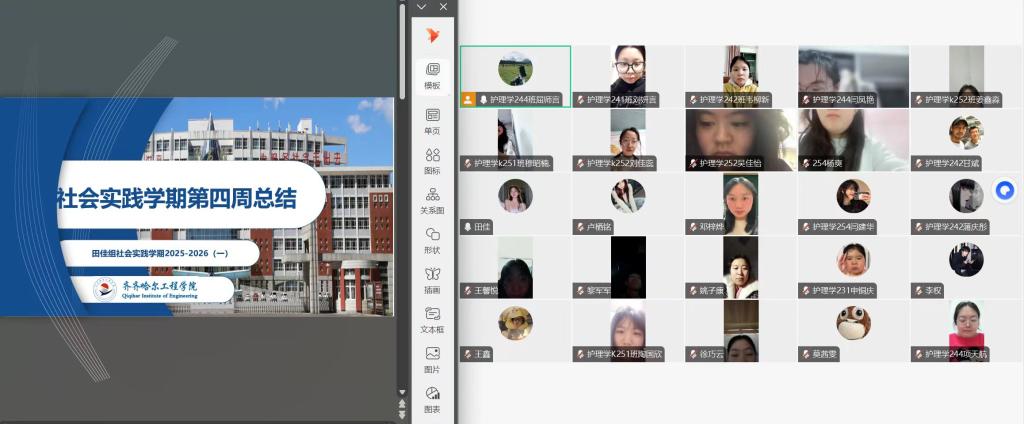Screen dimensions: 1024x424
Task: Click the blue floating assistant button
Action: (1005, 189)
